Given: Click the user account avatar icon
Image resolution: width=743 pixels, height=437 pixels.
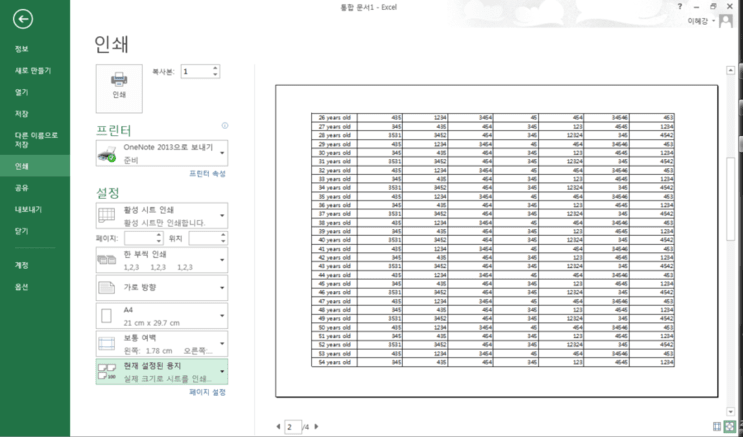Looking at the screenshot, I should tap(725, 21).
